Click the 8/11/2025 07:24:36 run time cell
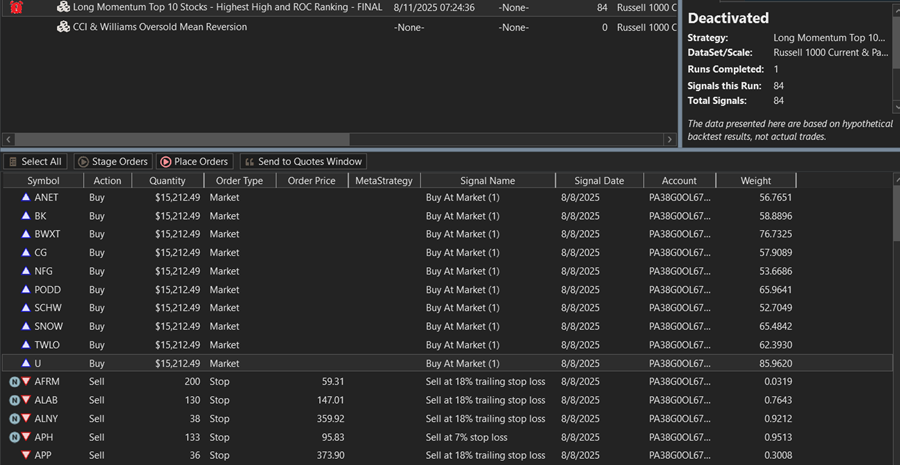The height and width of the screenshot is (465, 900). (x=434, y=7)
